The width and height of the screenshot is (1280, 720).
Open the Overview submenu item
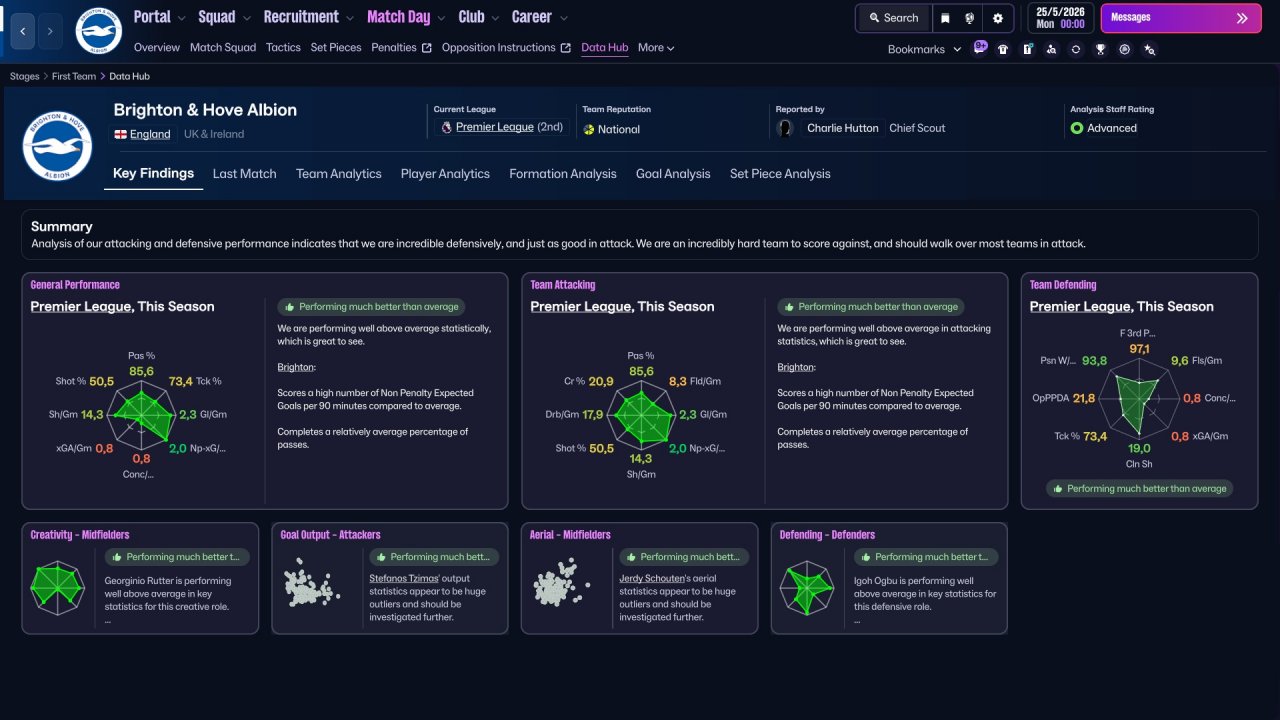tap(157, 48)
